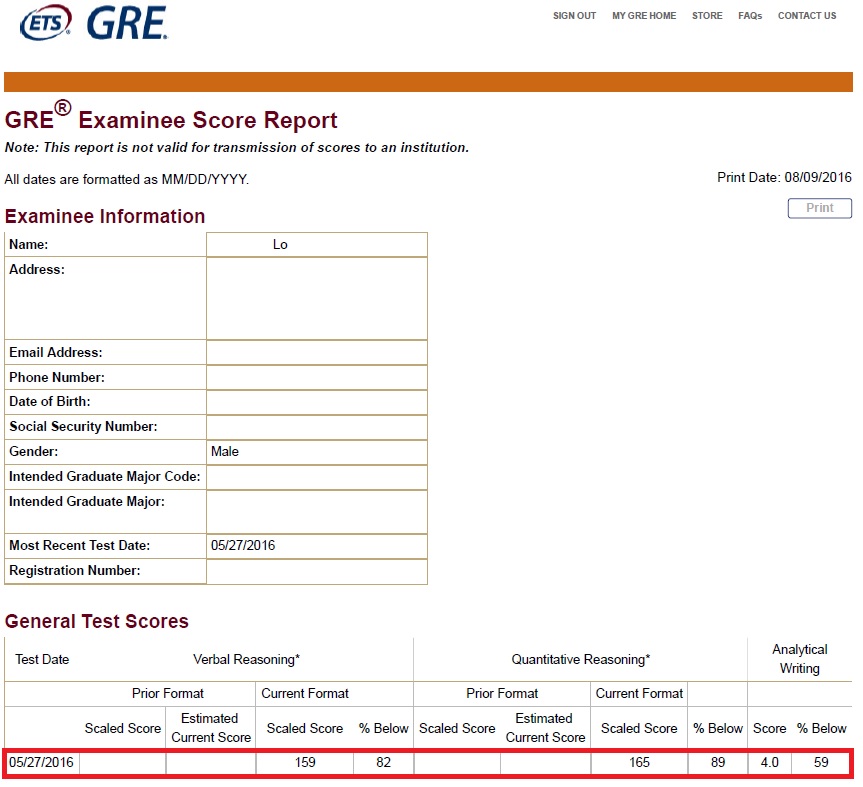863x787 pixels.
Task: Click the General Test Scores heading
Action: point(96,621)
